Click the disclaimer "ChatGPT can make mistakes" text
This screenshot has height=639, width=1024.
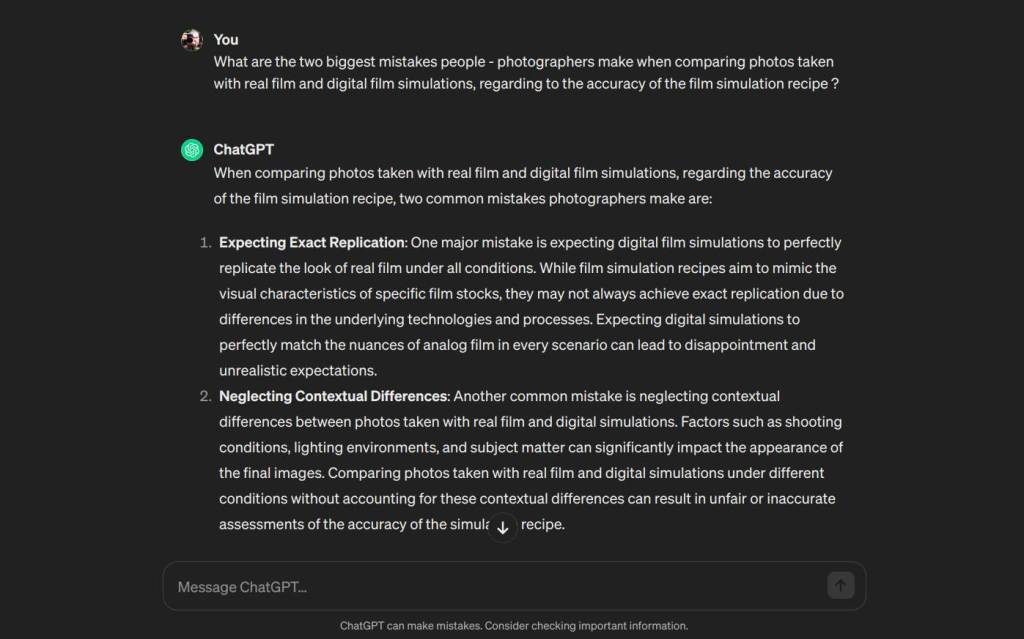point(410,625)
